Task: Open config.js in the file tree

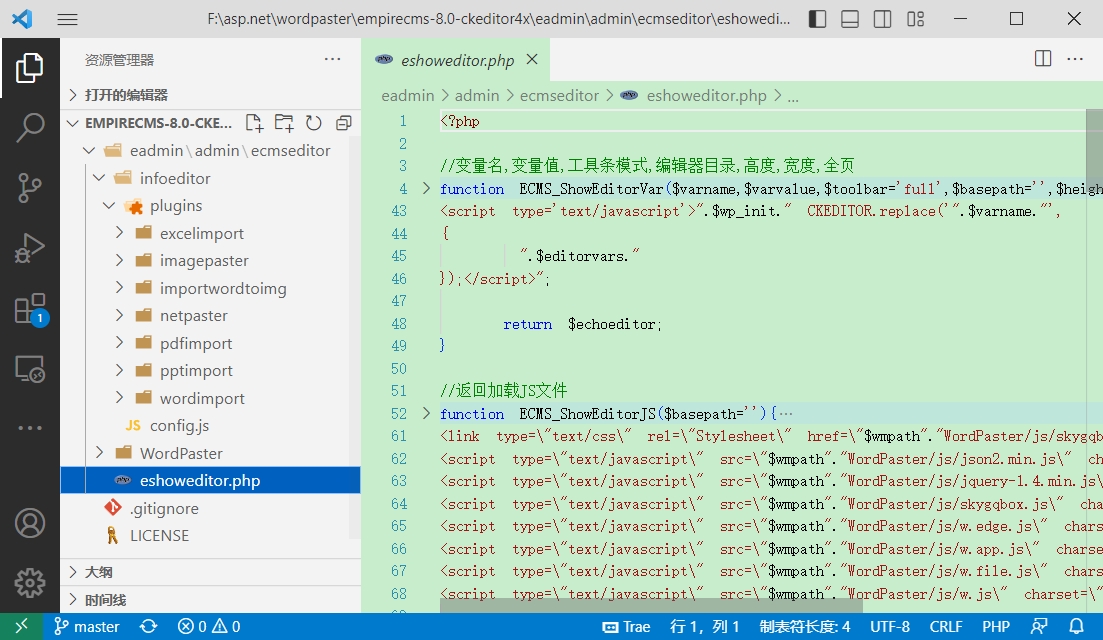Action: (179, 425)
